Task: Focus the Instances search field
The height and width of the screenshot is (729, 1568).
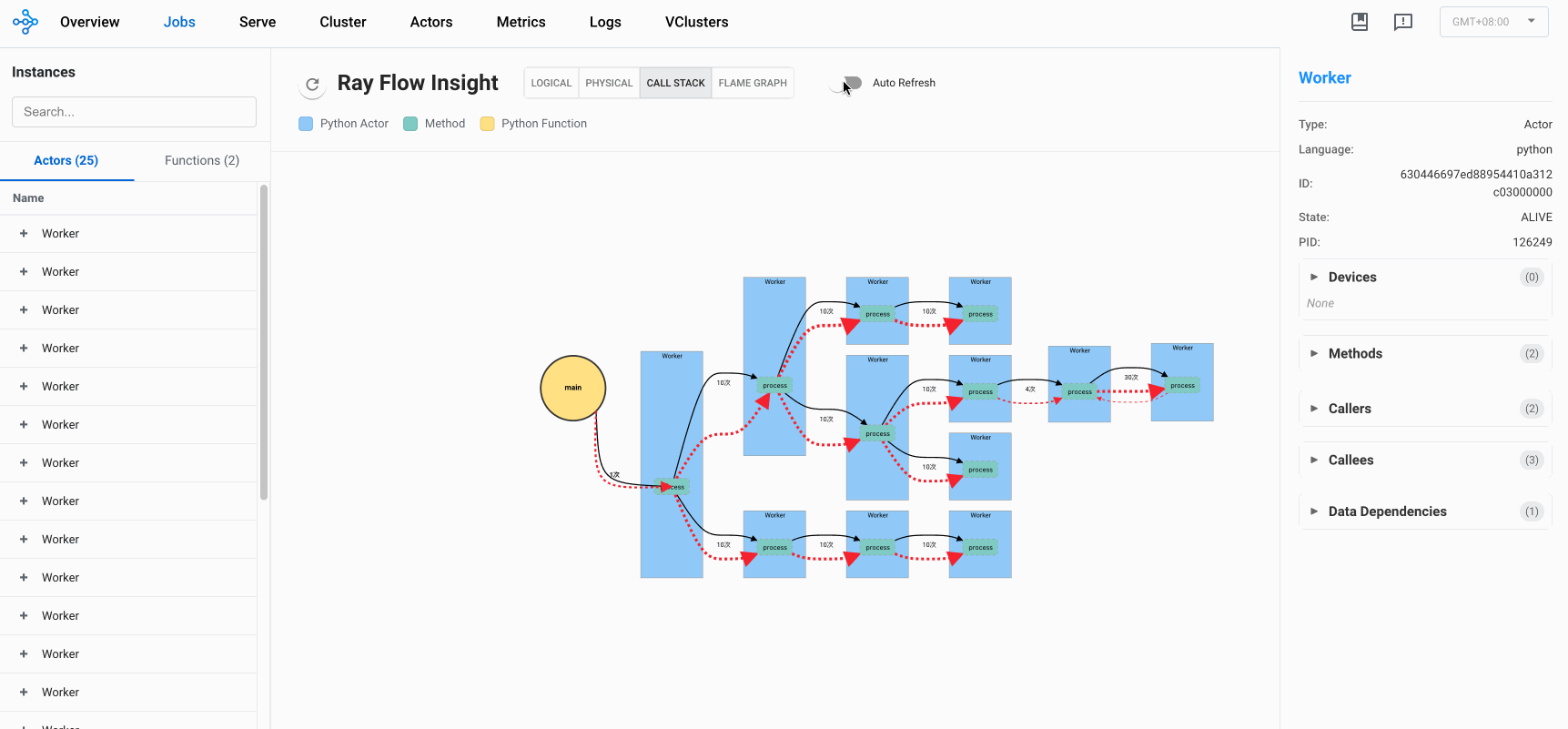Action: click(x=134, y=112)
